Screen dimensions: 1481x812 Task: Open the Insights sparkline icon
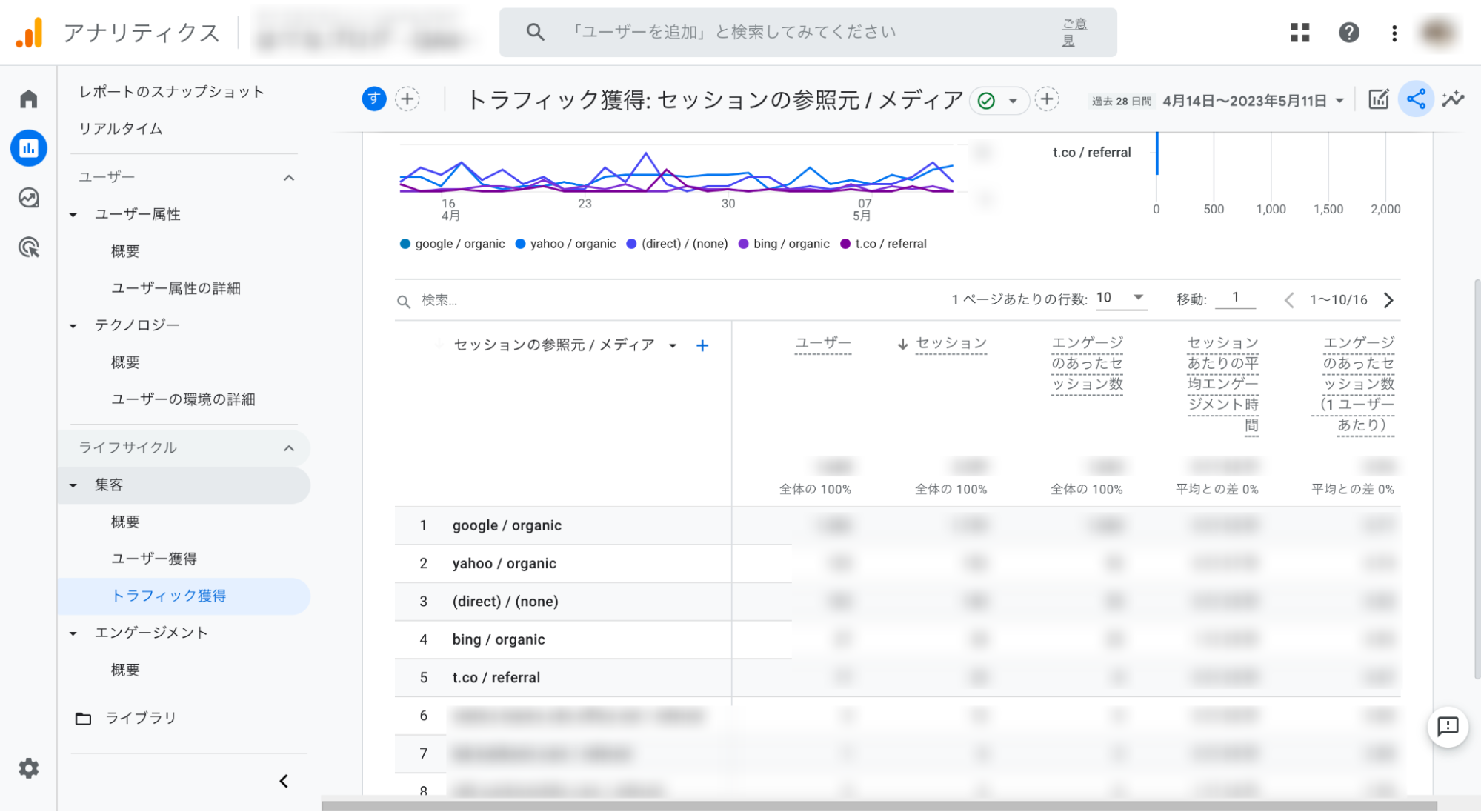click(1453, 99)
